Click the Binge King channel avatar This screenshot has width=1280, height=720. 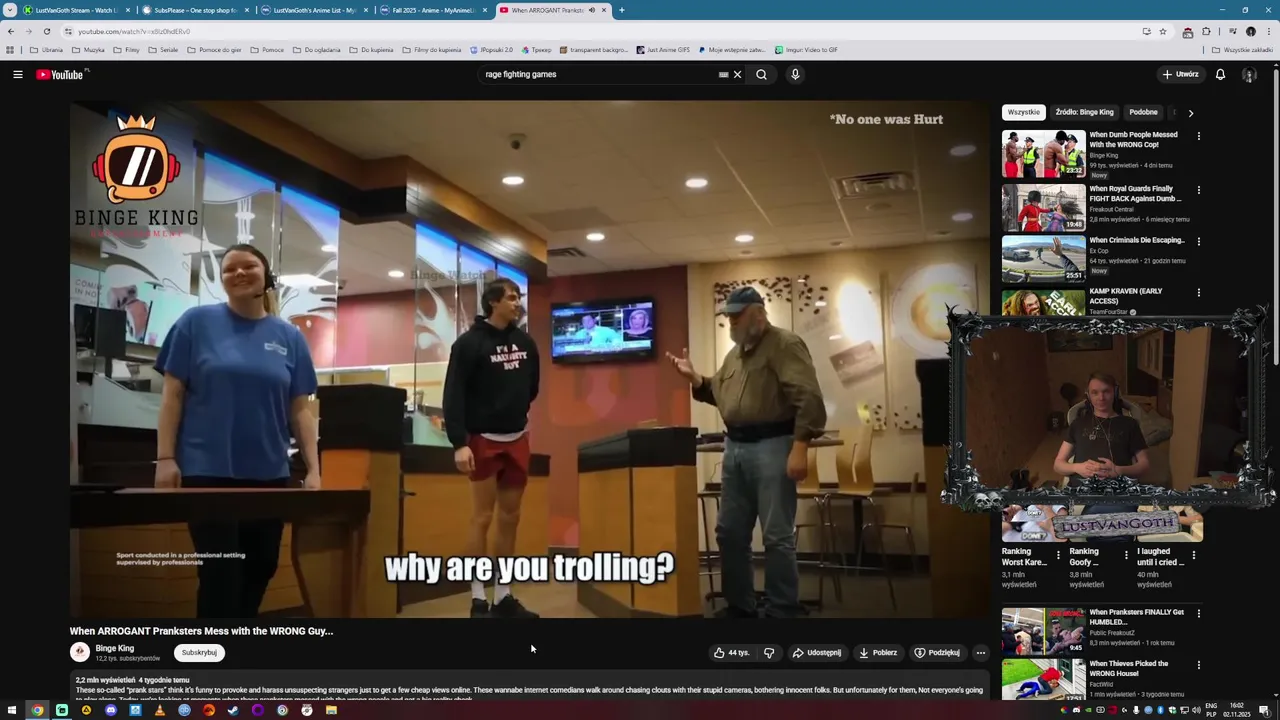pos(80,652)
